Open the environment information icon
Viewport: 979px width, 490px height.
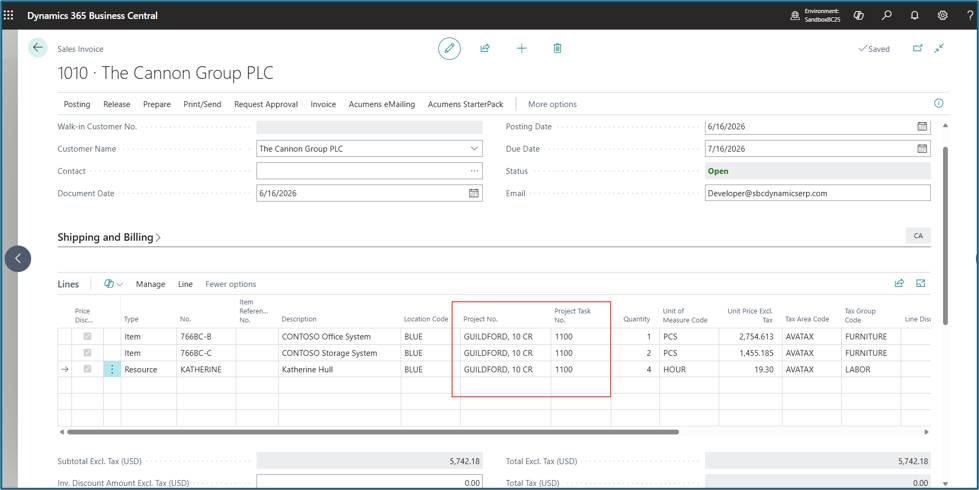795,16
